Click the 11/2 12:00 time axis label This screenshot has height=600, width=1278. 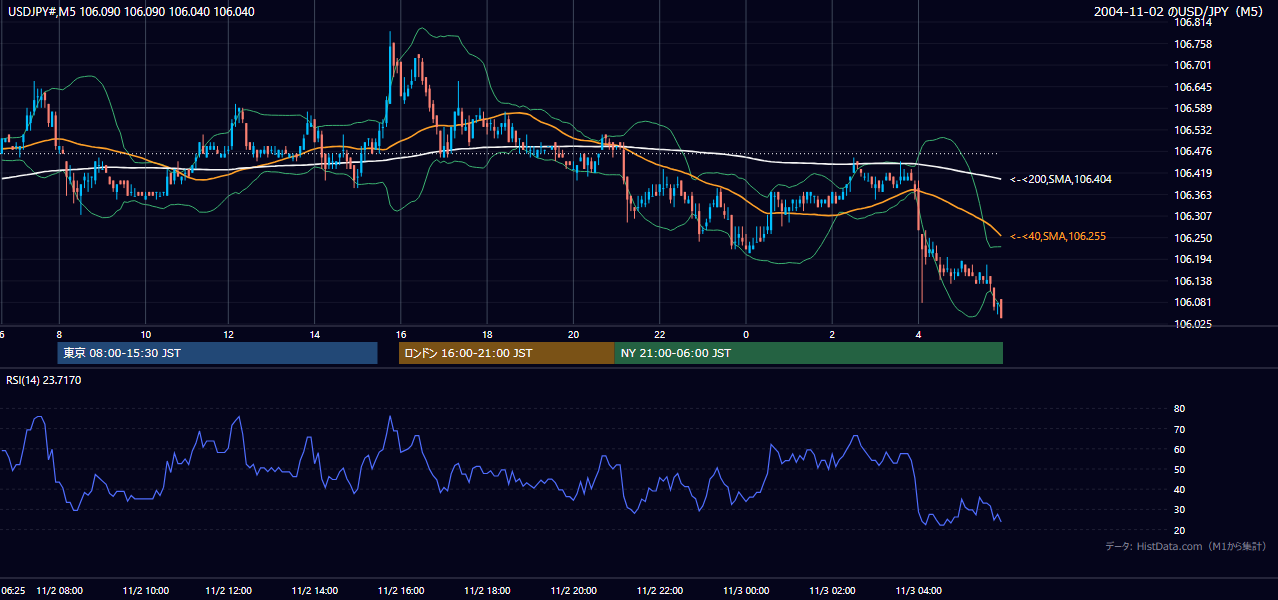click(231, 590)
